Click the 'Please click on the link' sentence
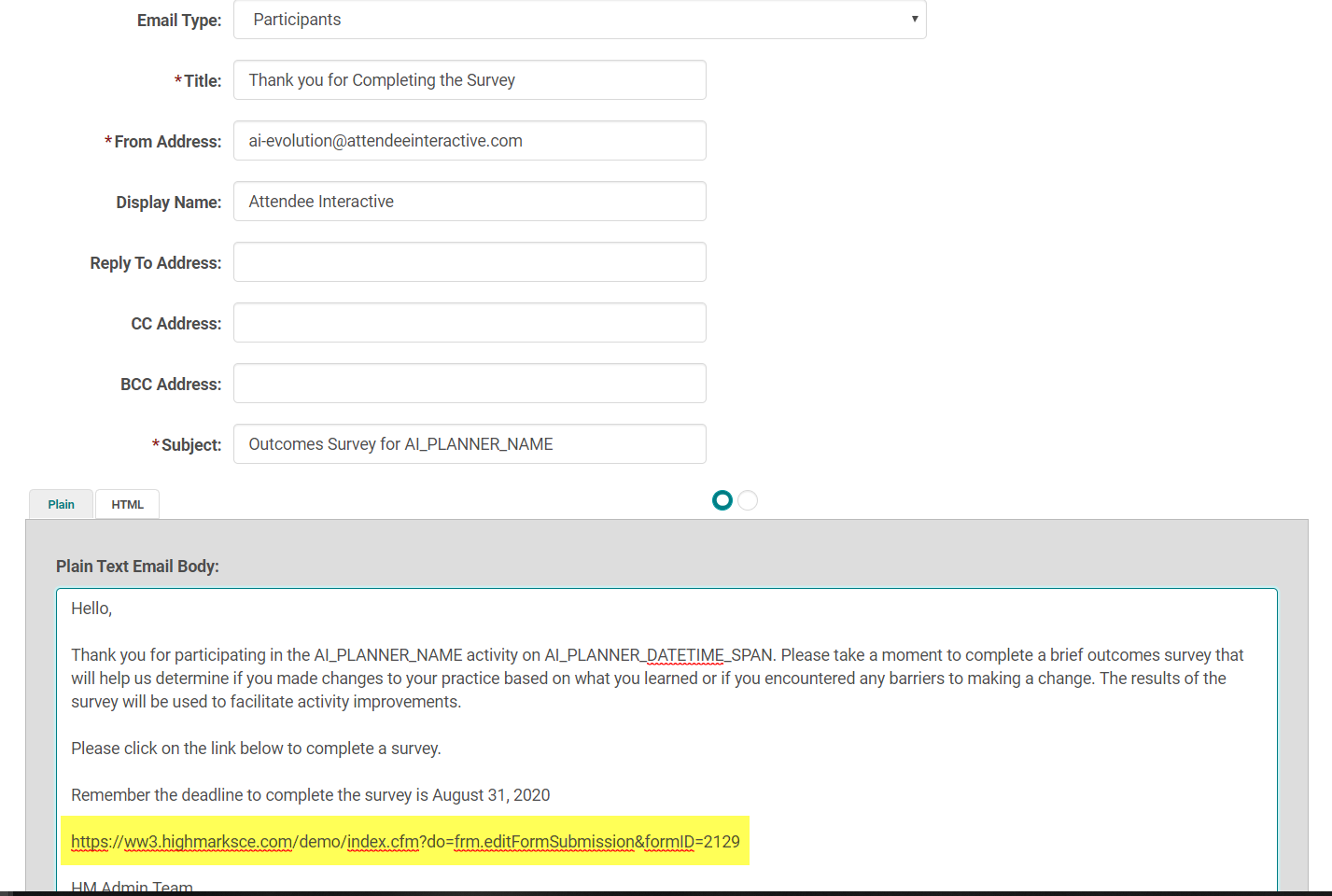Screen dimensions: 1332x896 (256, 749)
